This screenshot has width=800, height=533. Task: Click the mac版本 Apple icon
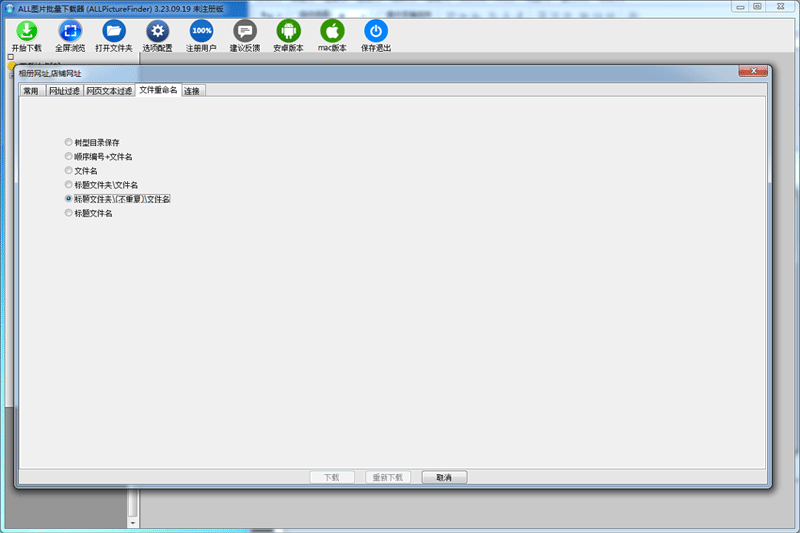(332, 30)
